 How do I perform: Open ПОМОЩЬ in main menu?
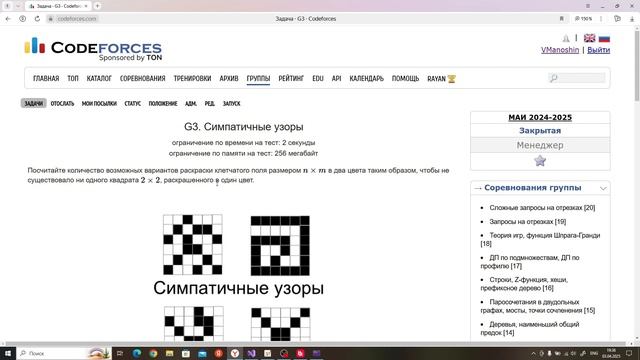point(405,78)
